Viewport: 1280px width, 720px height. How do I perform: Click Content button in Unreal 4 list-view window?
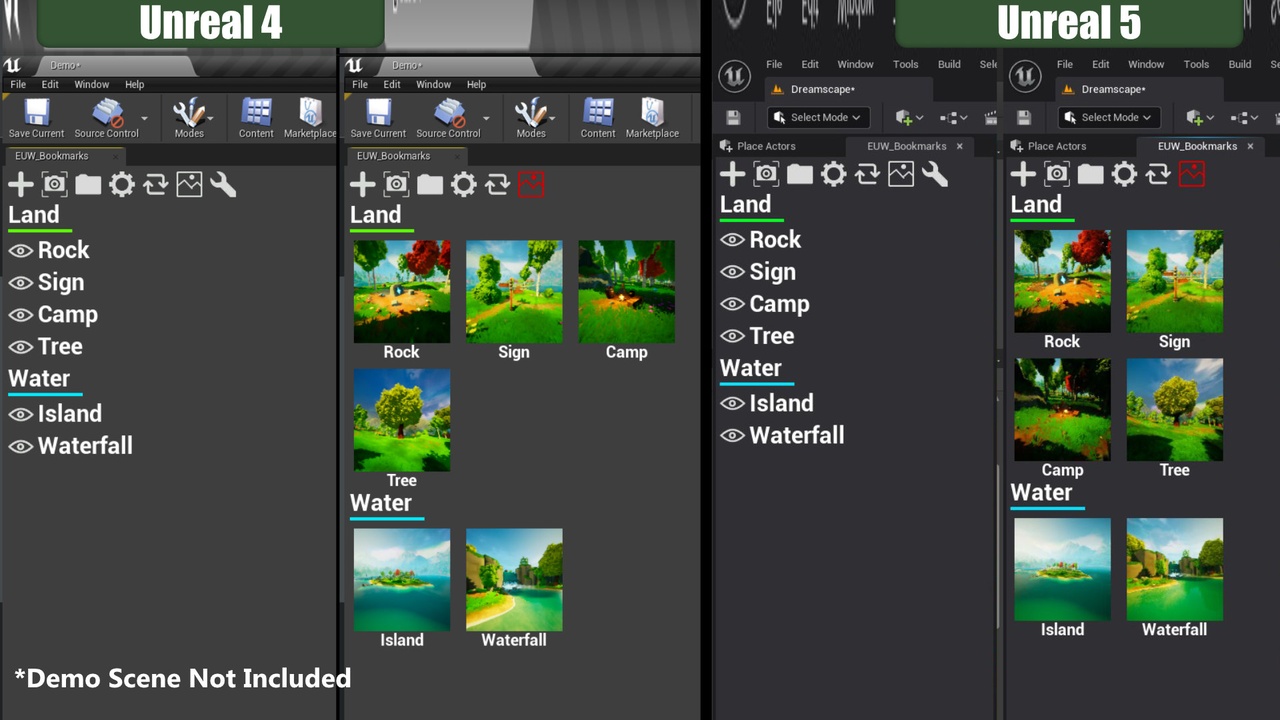tap(256, 118)
